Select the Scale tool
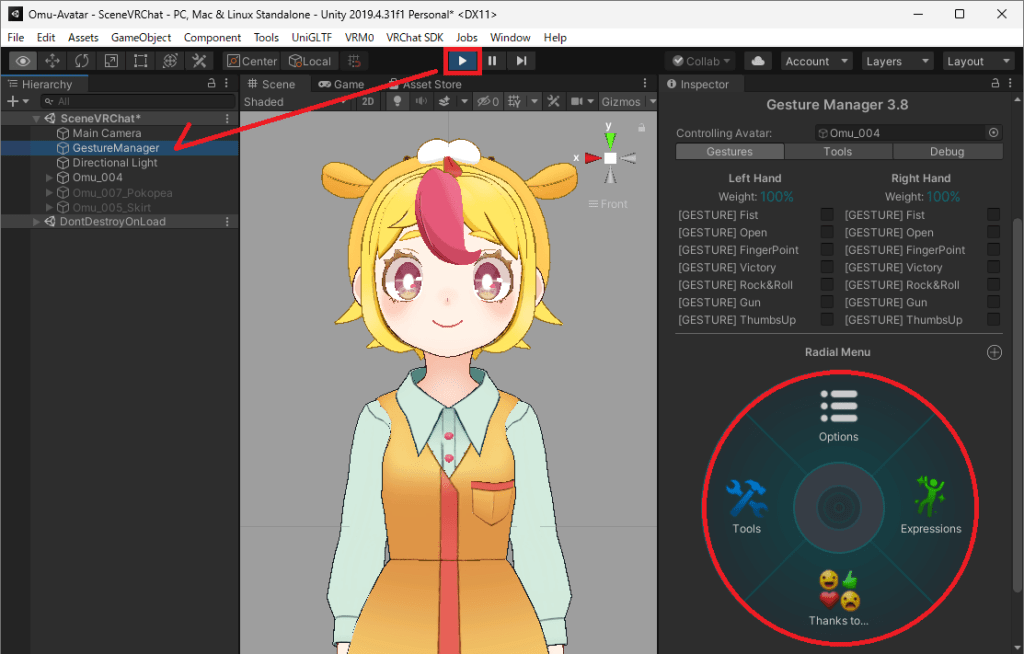This screenshot has width=1024, height=654. [110, 60]
